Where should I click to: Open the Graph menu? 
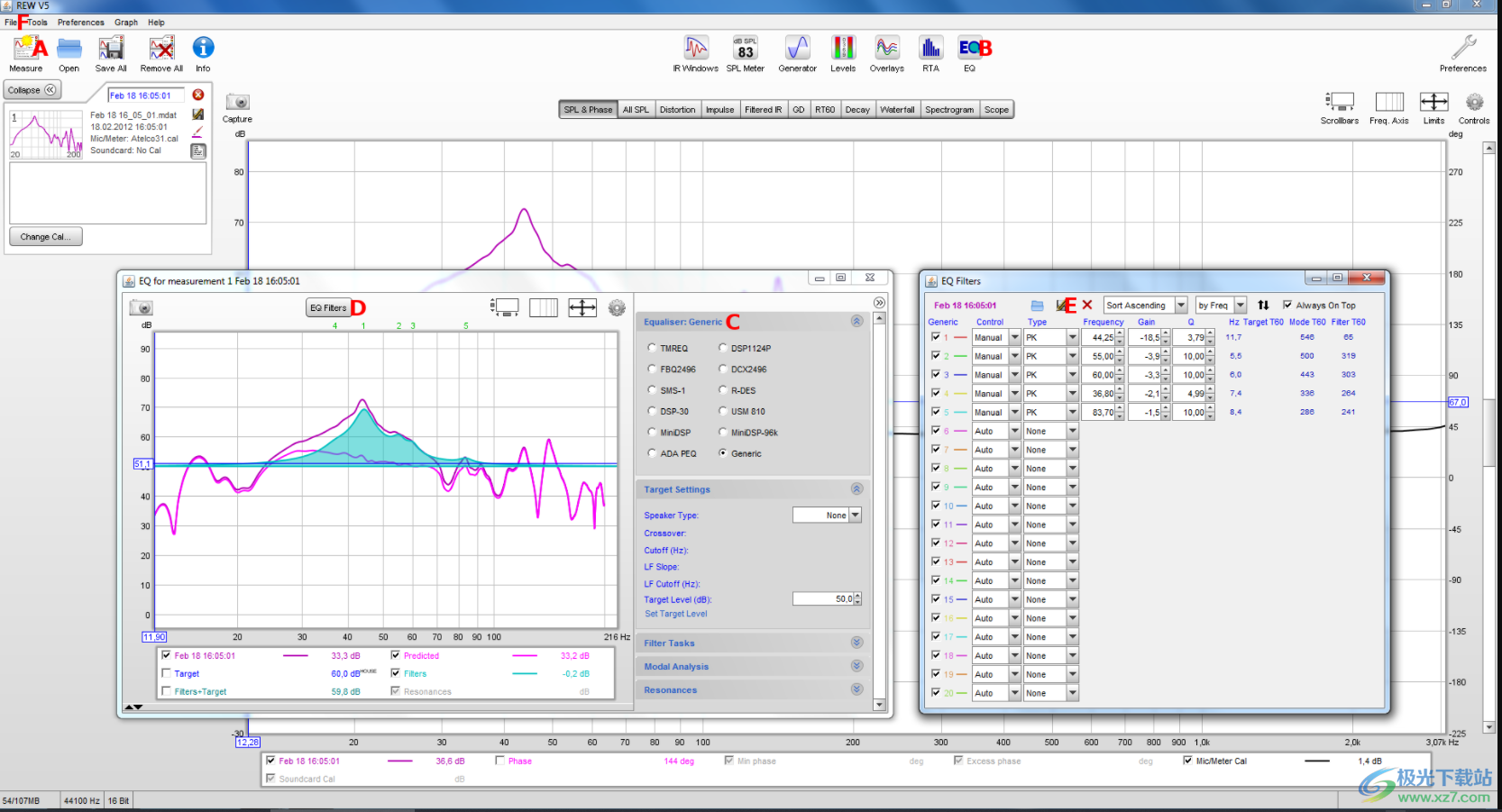click(x=126, y=23)
